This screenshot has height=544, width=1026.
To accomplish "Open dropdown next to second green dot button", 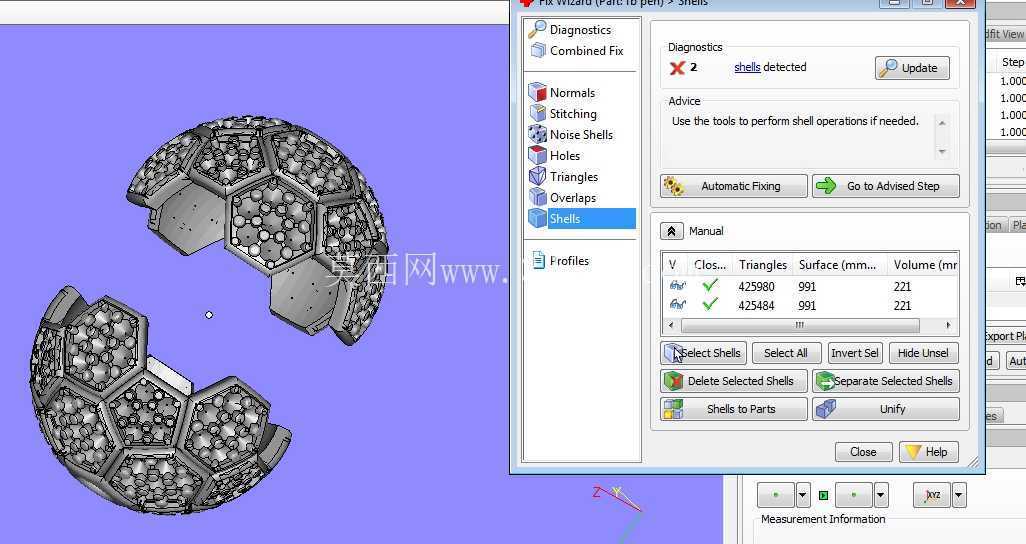I will 881,495.
